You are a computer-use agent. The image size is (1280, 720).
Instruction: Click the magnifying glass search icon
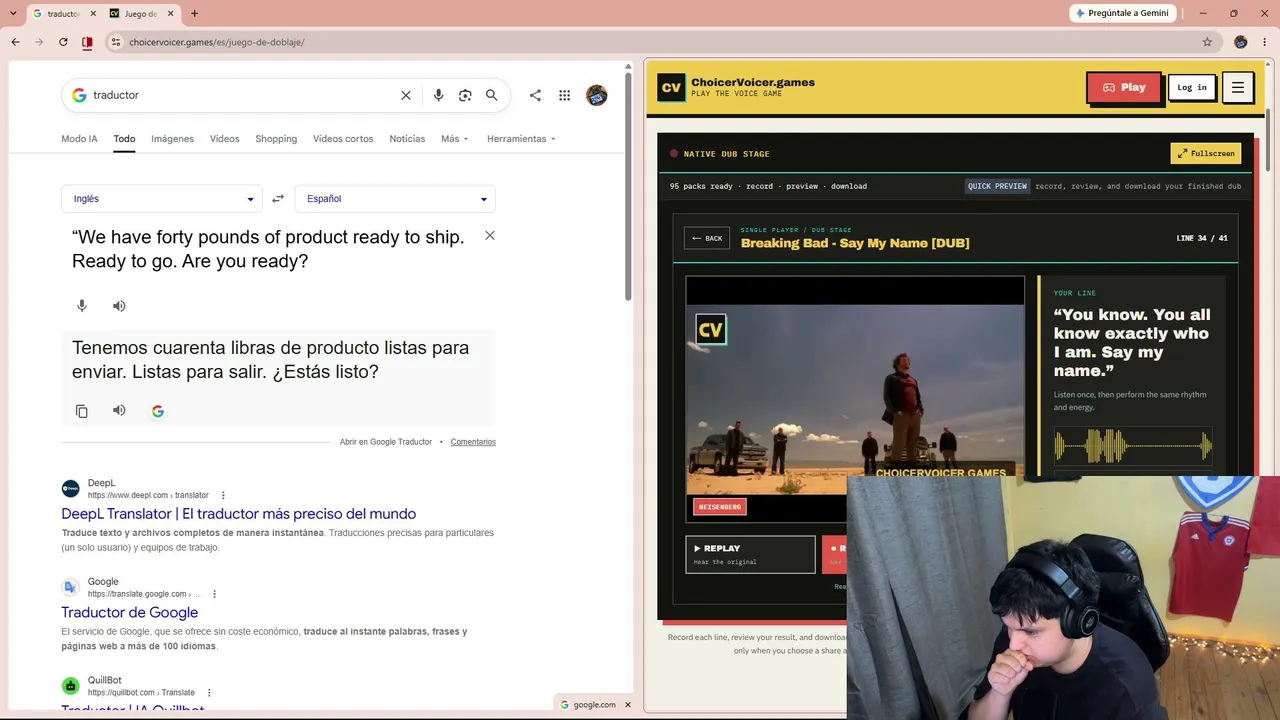[491, 95]
